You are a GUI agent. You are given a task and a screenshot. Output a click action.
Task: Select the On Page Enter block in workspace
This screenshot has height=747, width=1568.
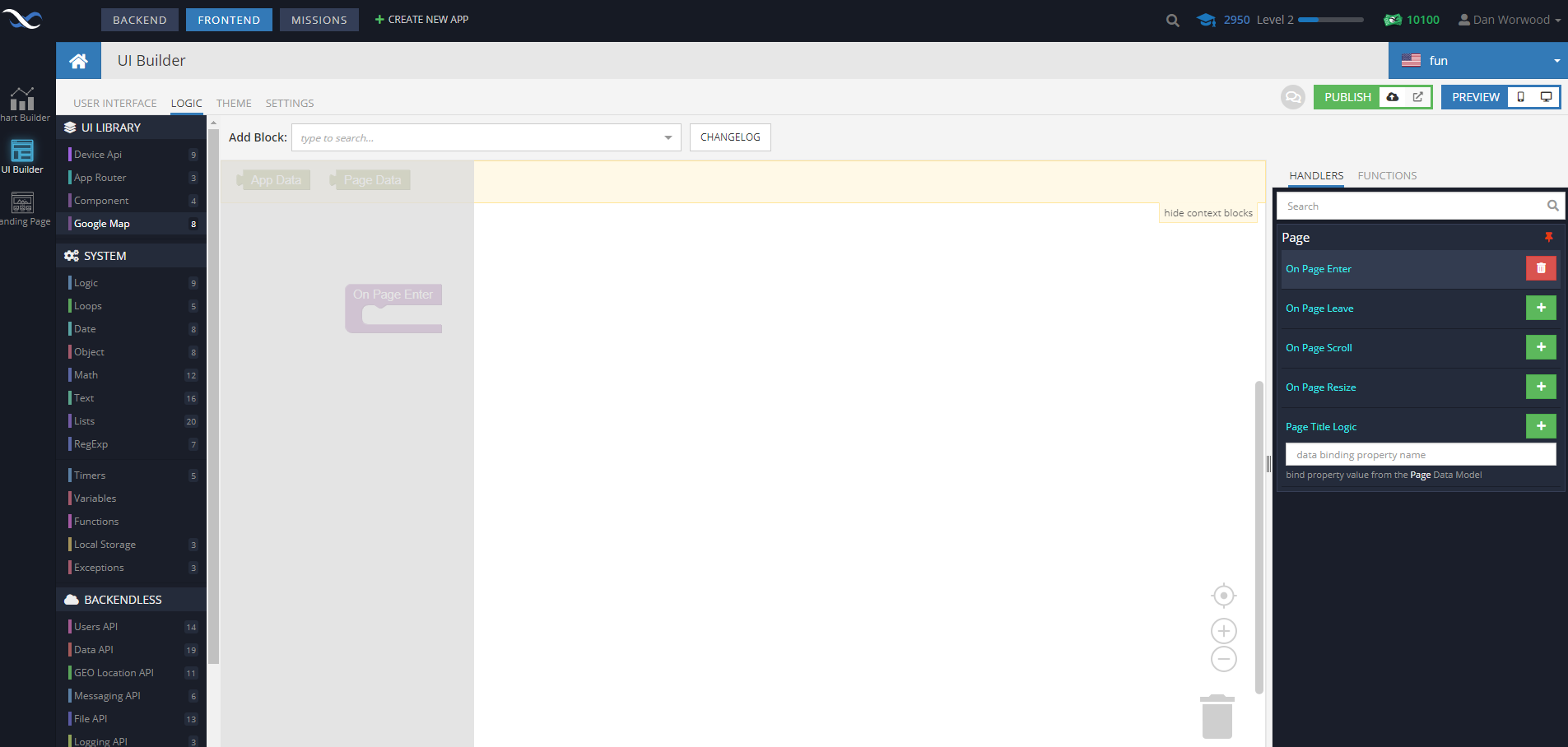(393, 308)
